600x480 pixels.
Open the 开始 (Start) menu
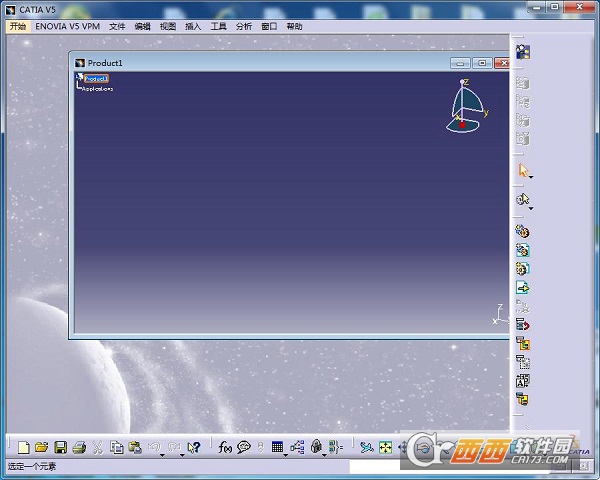pyautogui.click(x=18, y=26)
